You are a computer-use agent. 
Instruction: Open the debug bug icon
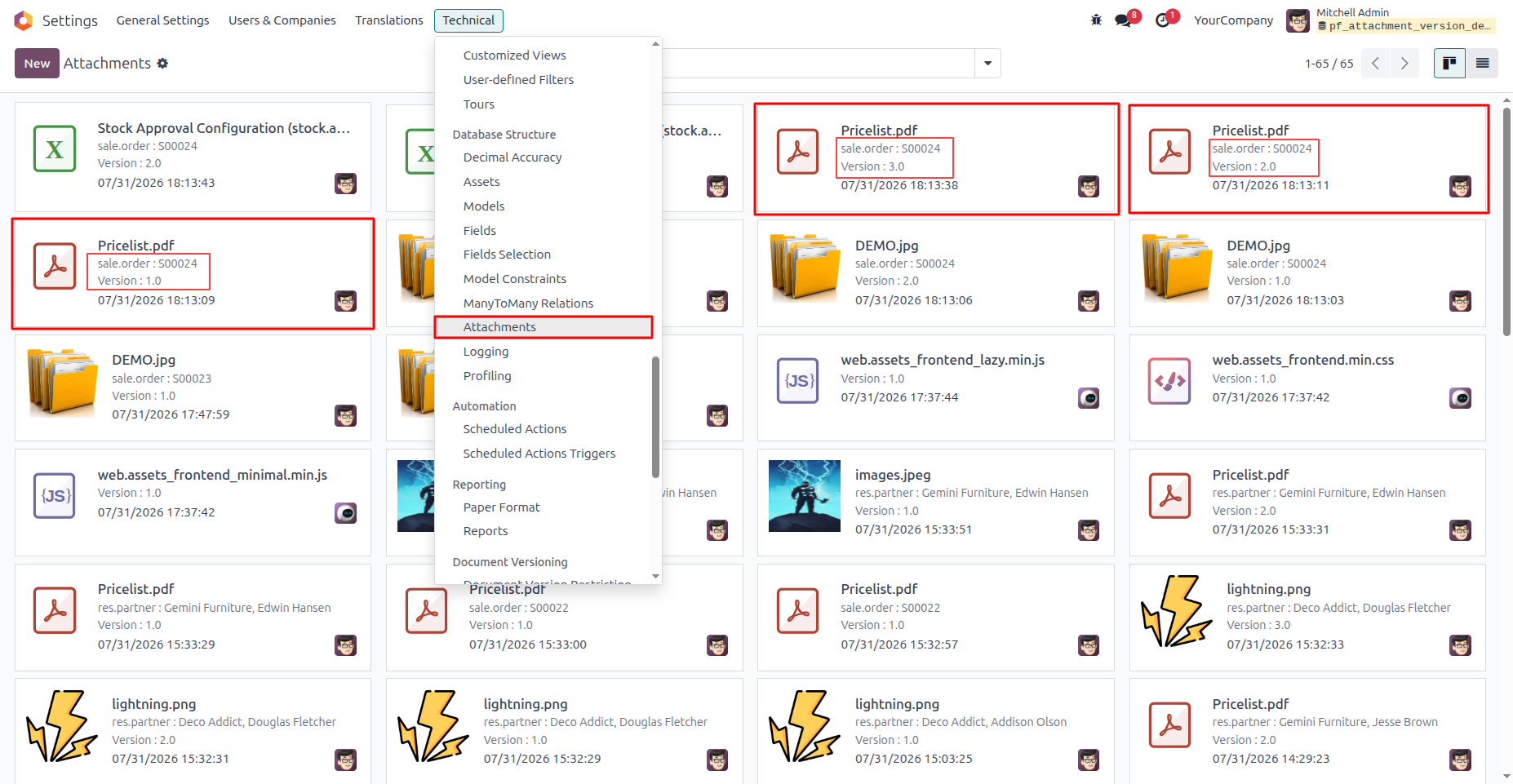click(x=1096, y=20)
